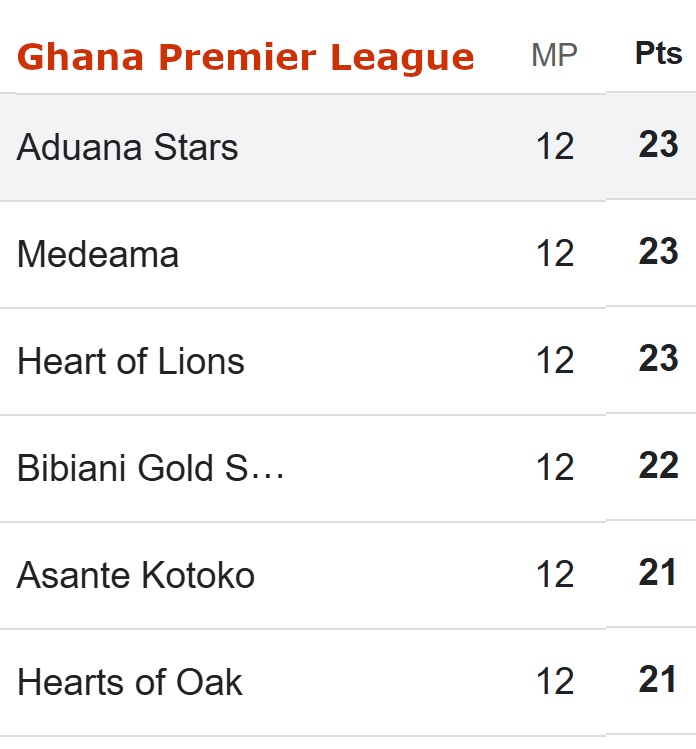This screenshot has width=696, height=749.
Task: Click matches played for Medeama
Action: (555, 254)
